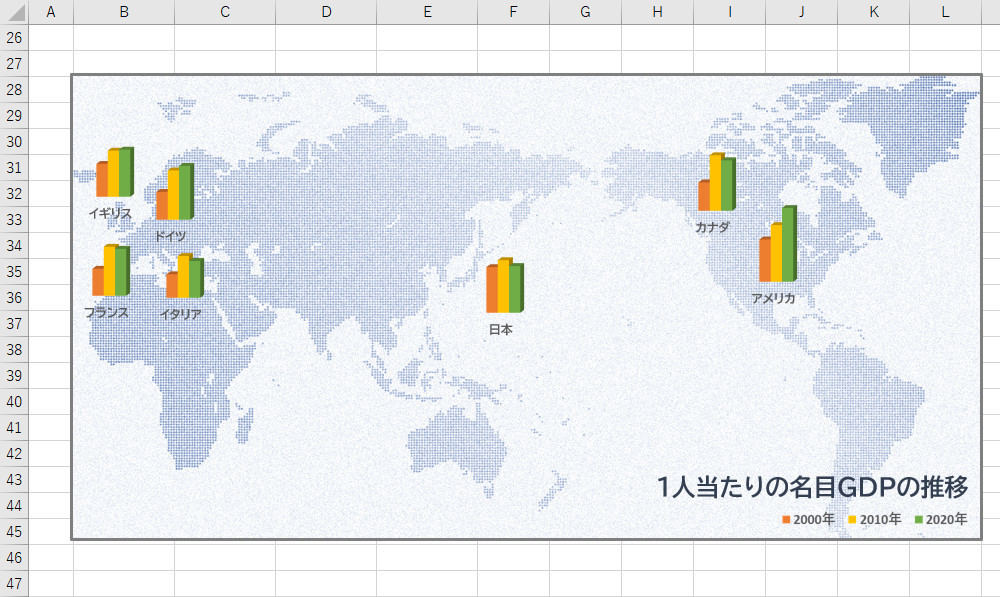Viewport: 1000px width, 597px height.
Task: Click the ドイツ label
Action: tap(170, 236)
